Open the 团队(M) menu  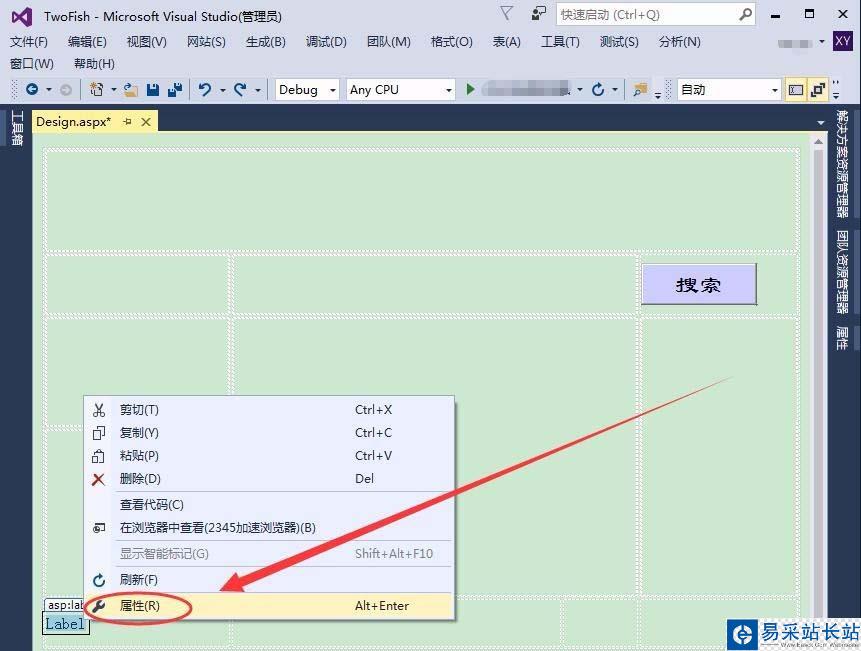[388, 42]
